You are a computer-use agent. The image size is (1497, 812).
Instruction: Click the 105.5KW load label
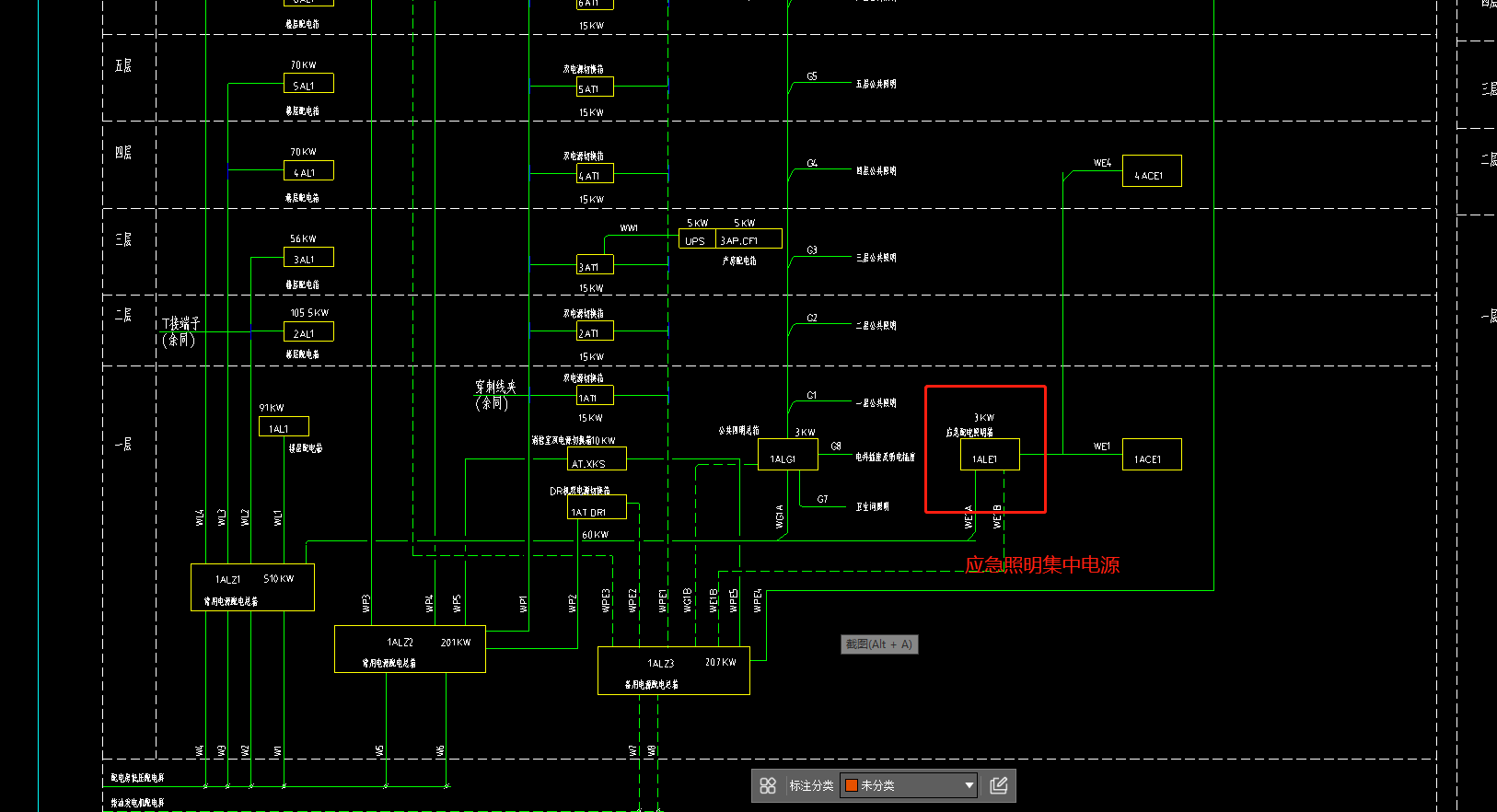tap(309, 313)
